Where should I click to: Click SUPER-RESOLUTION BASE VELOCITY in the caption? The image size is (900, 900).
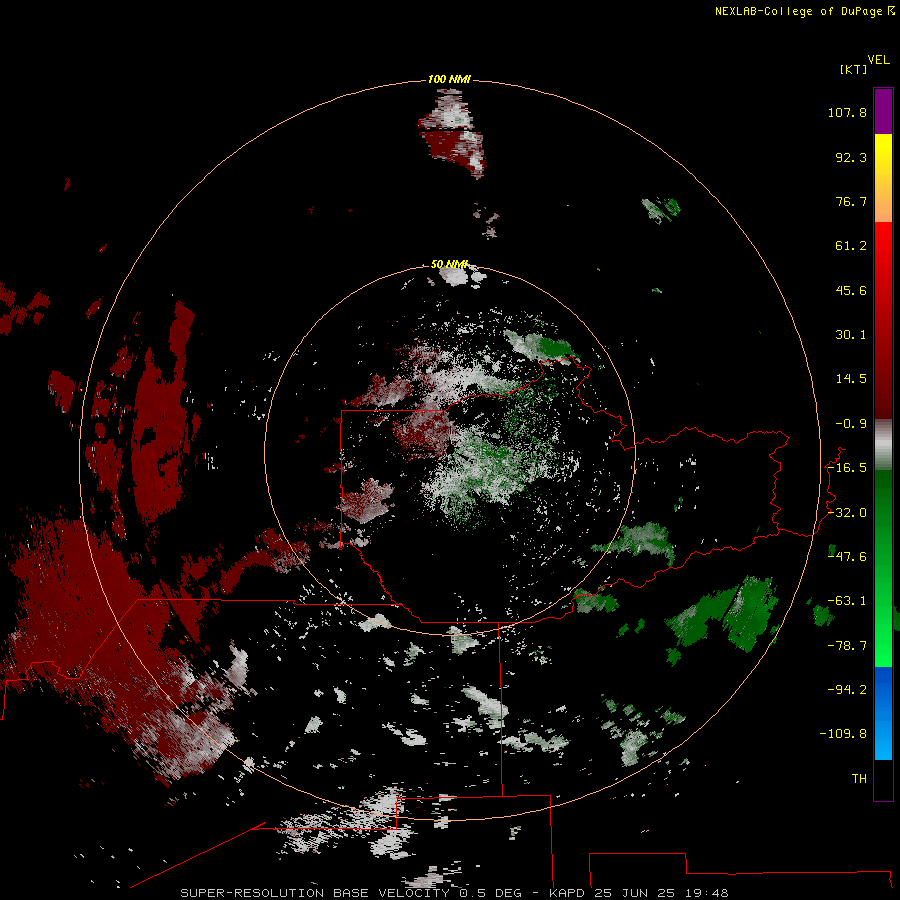click(315, 893)
